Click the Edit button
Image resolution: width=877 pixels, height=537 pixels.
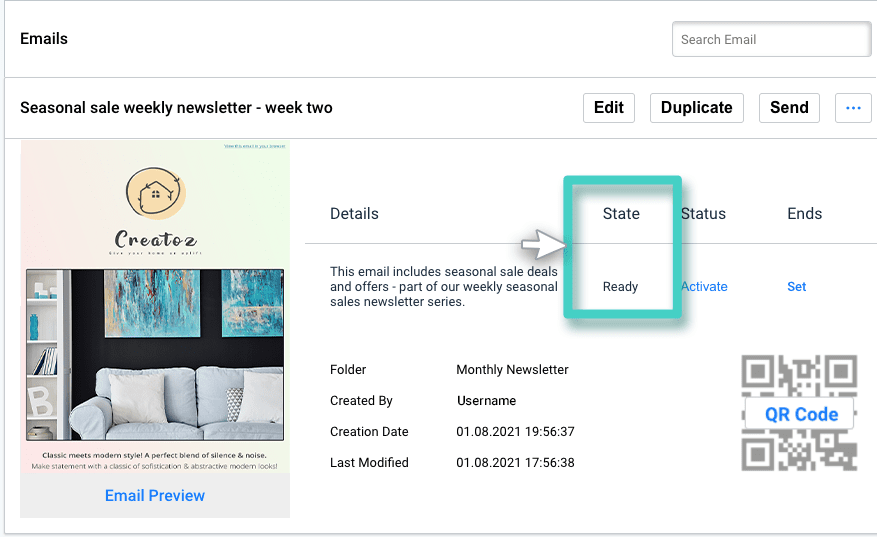(x=608, y=108)
